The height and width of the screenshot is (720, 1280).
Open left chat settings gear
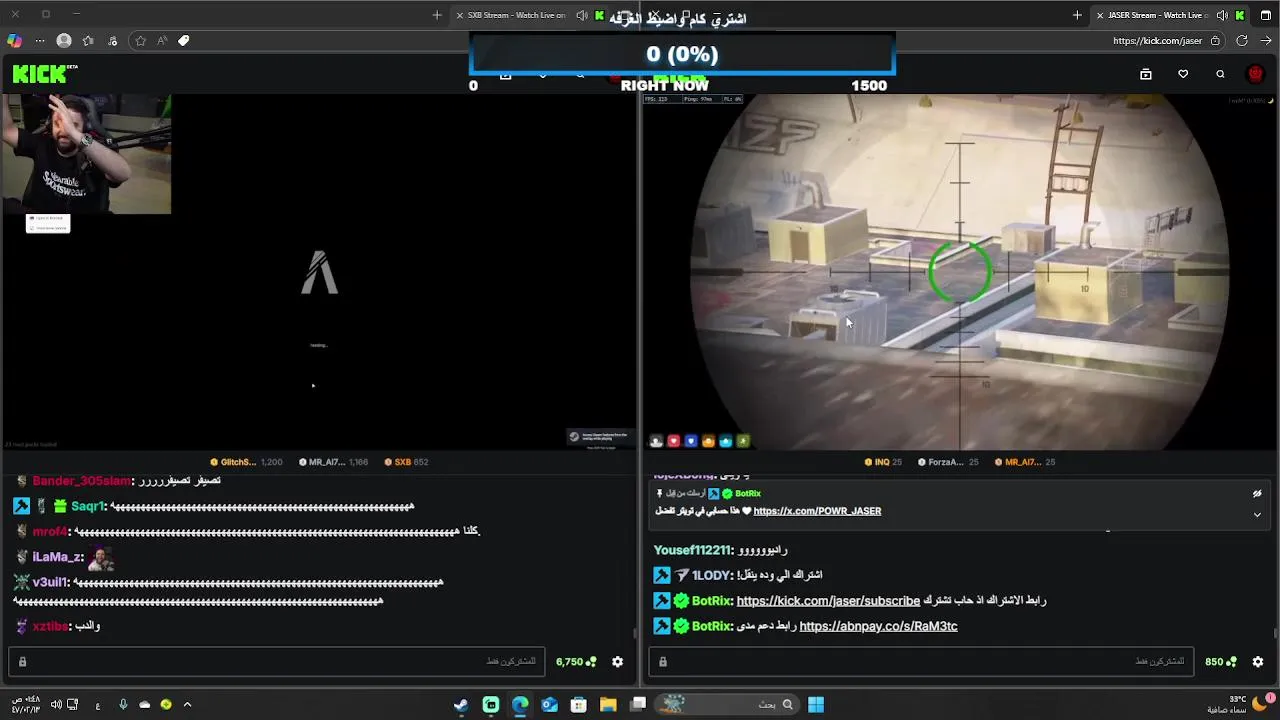pyautogui.click(x=617, y=662)
